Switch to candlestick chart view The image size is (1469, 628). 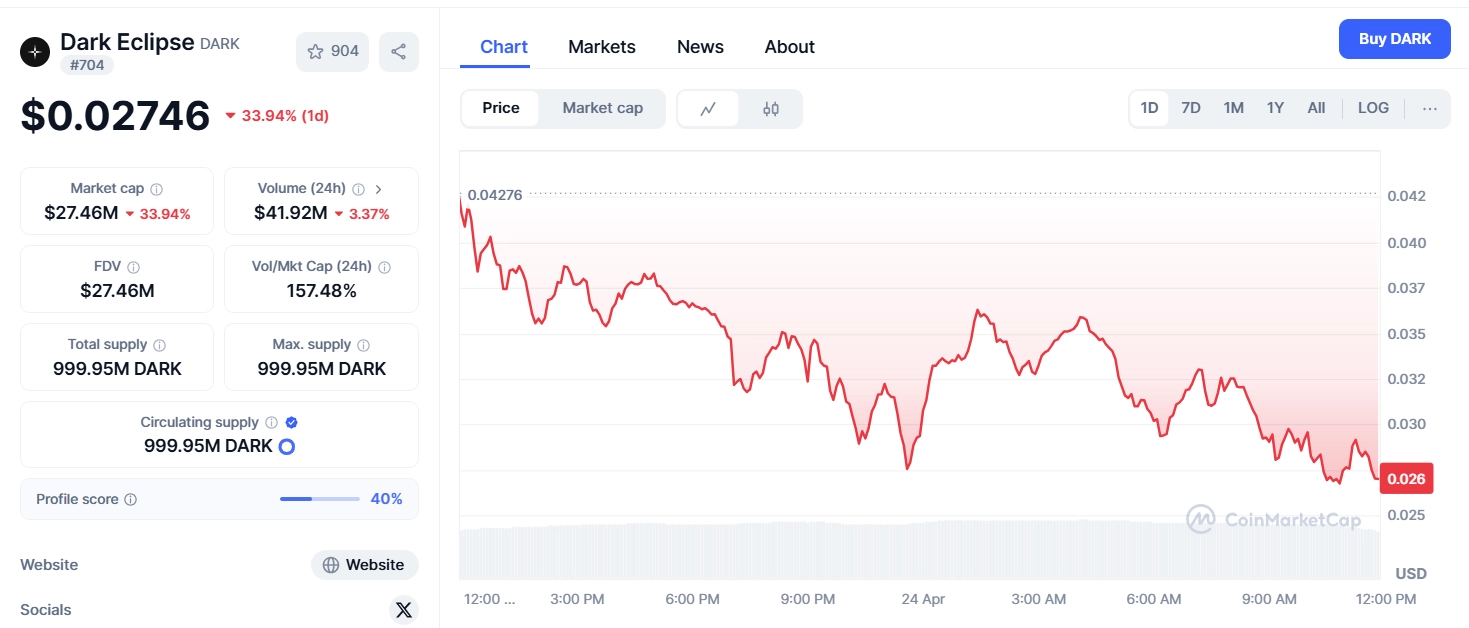(771, 109)
